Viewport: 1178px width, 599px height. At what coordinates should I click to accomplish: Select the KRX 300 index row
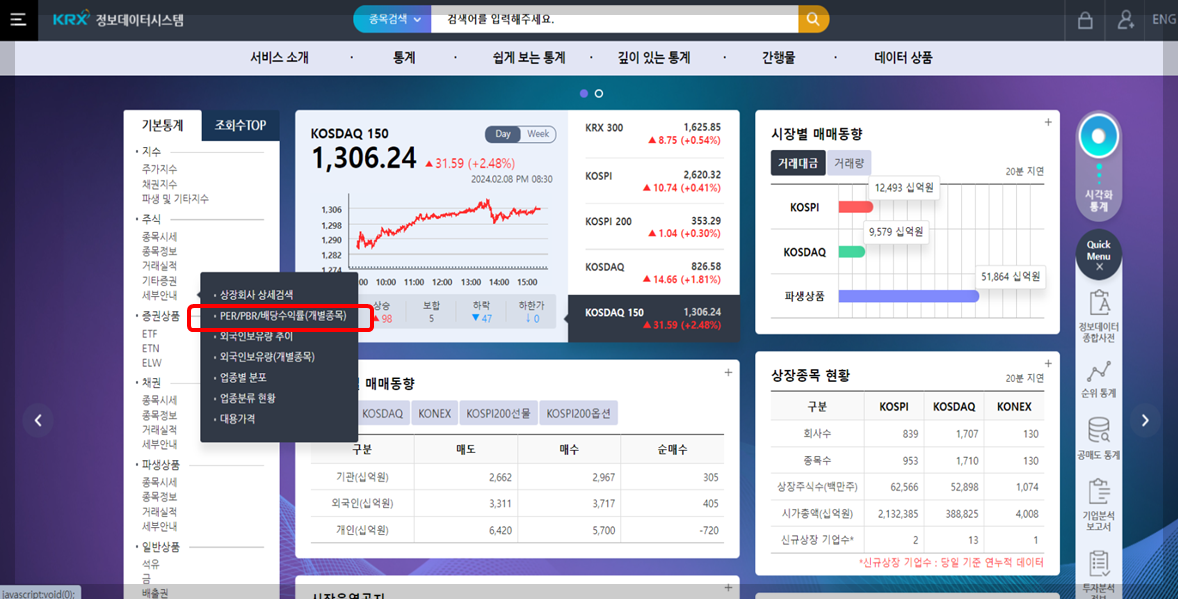pos(653,134)
